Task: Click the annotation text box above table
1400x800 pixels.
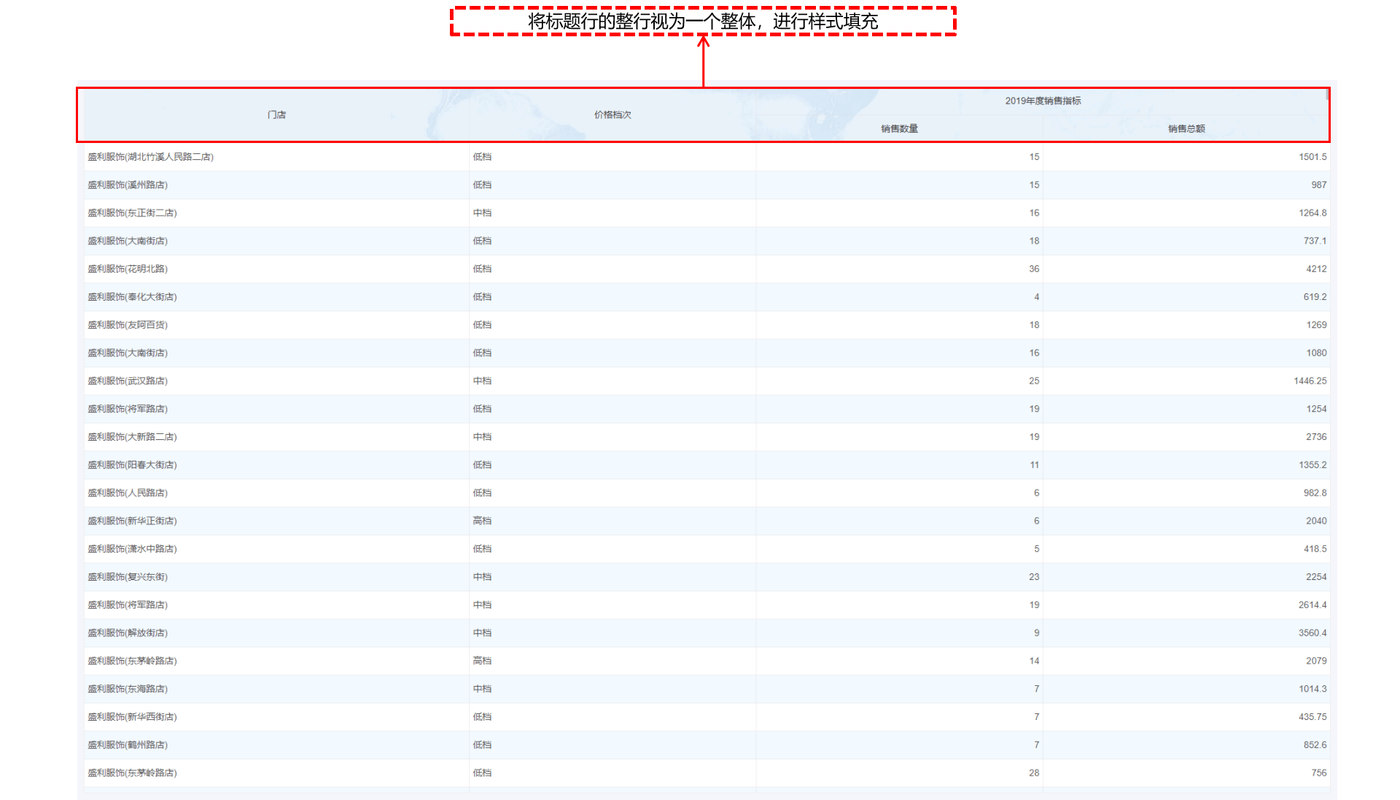Action: (x=703, y=21)
